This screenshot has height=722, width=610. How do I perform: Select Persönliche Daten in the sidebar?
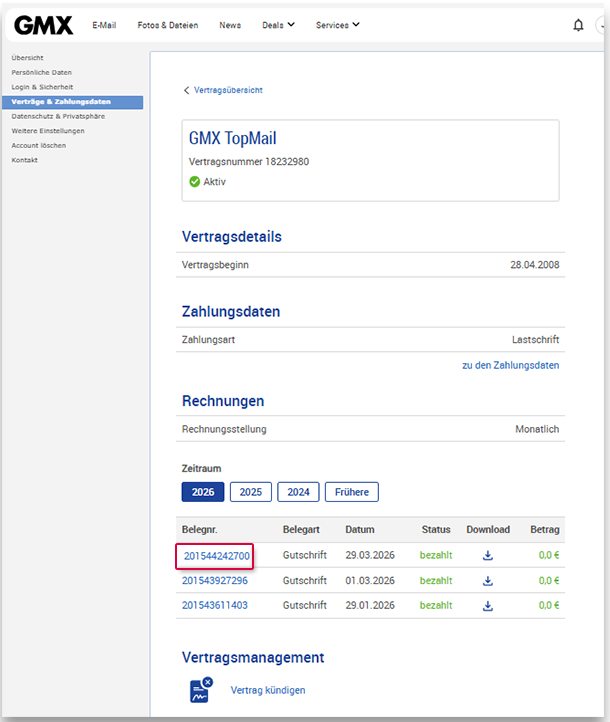[x=41, y=72]
